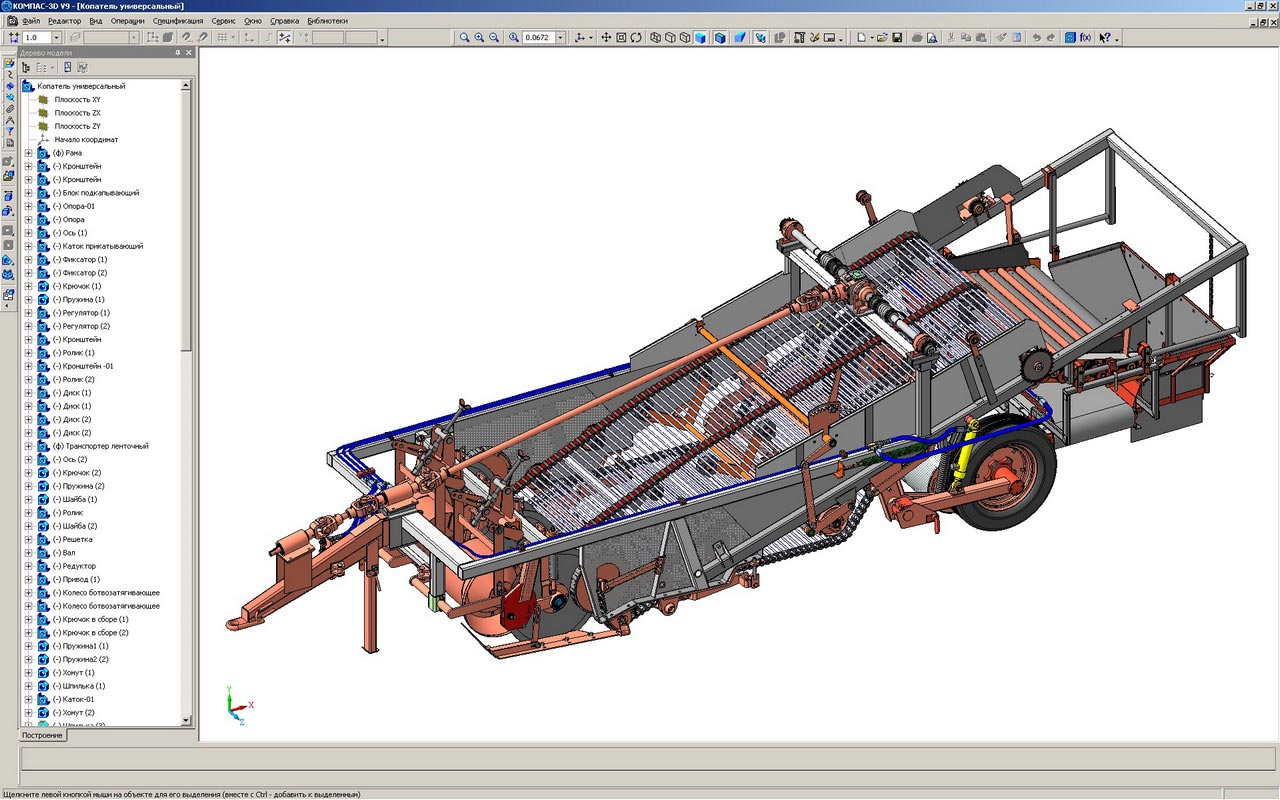Open the f(x) variables panel
Viewport: 1280px width, 800px height.
(1085, 38)
